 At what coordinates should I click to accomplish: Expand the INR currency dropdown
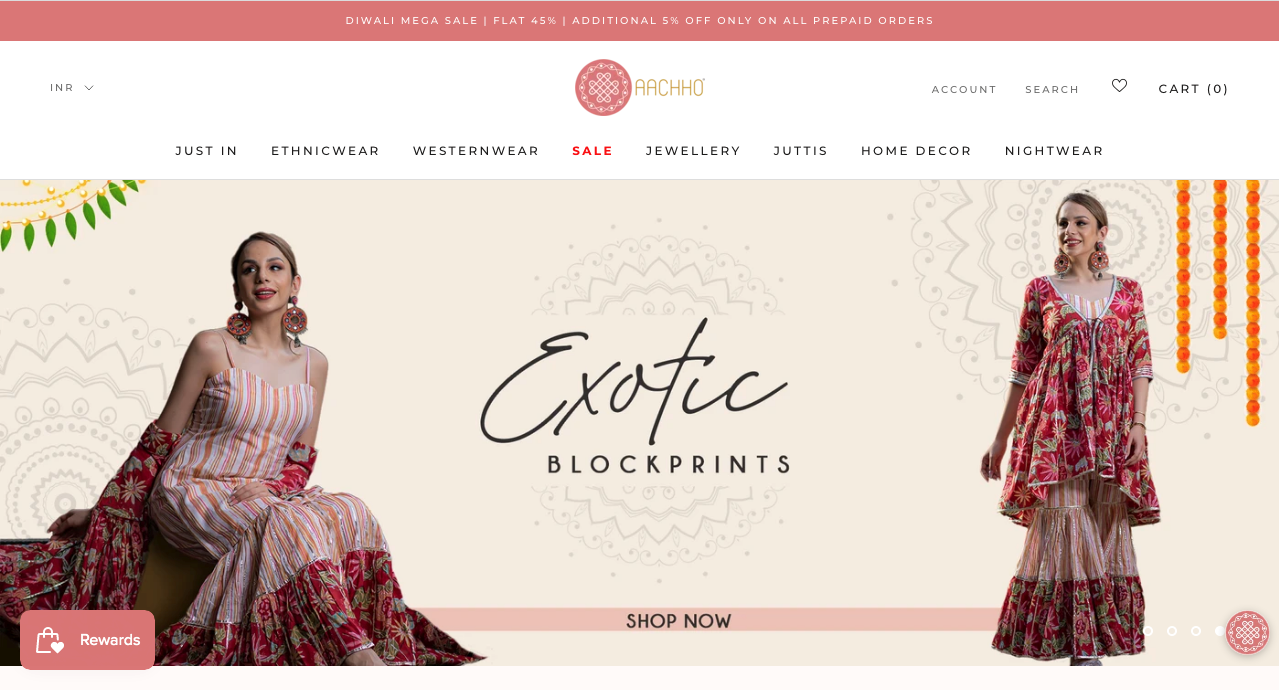pyautogui.click(x=72, y=88)
